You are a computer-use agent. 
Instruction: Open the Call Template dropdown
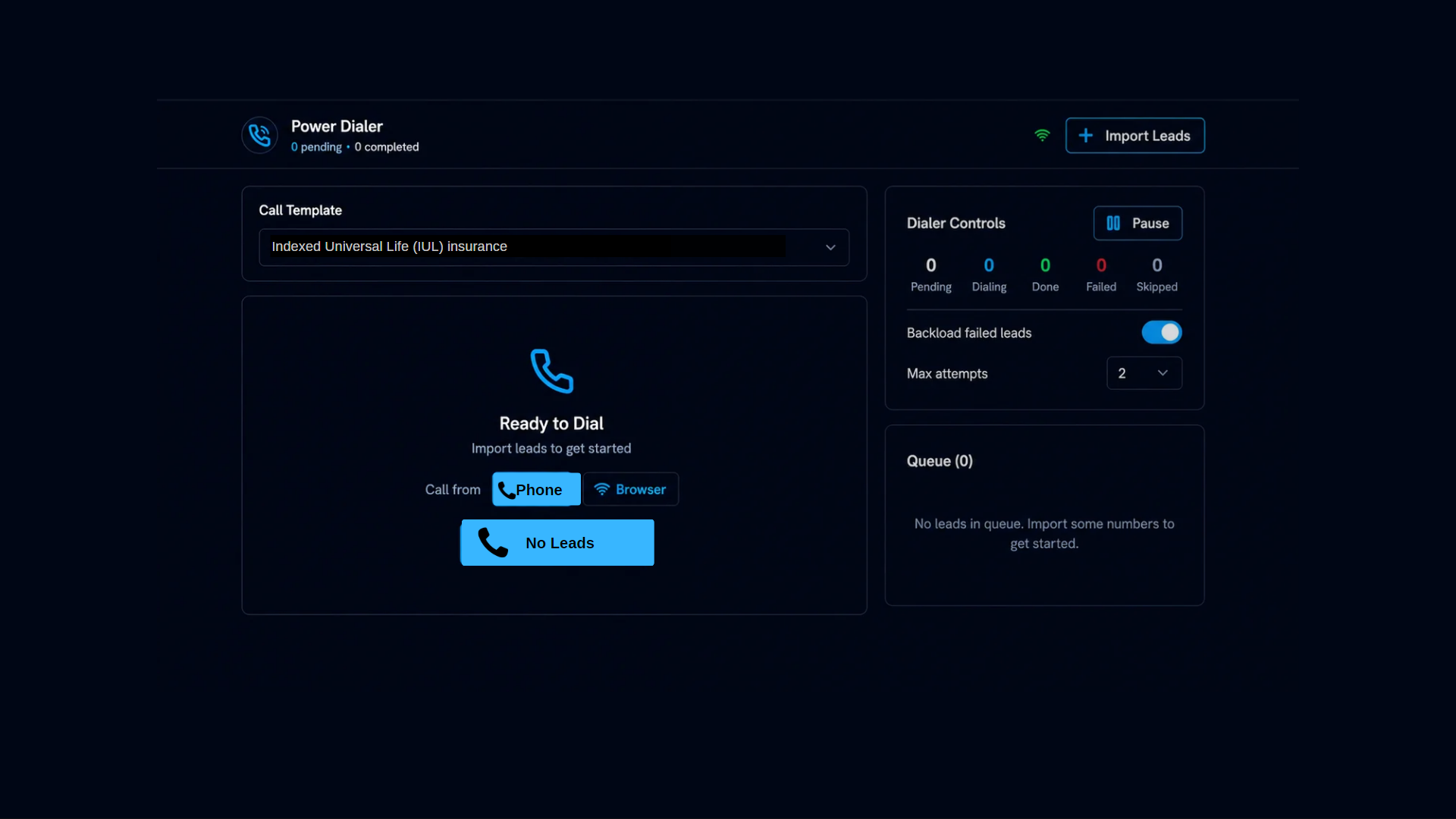click(x=554, y=247)
